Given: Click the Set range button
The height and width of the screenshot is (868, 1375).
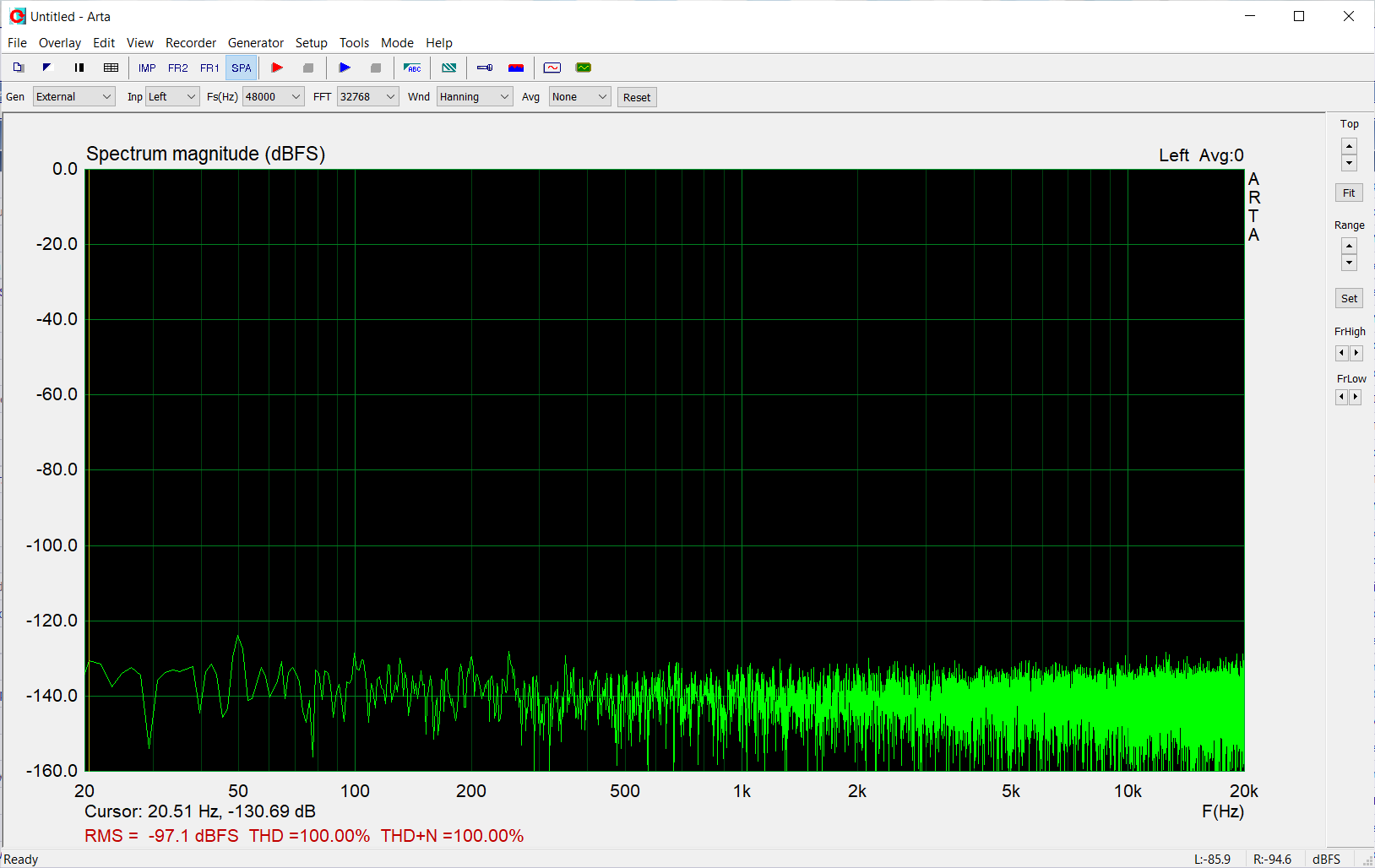Looking at the screenshot, I should click(x=1349, y=298).
